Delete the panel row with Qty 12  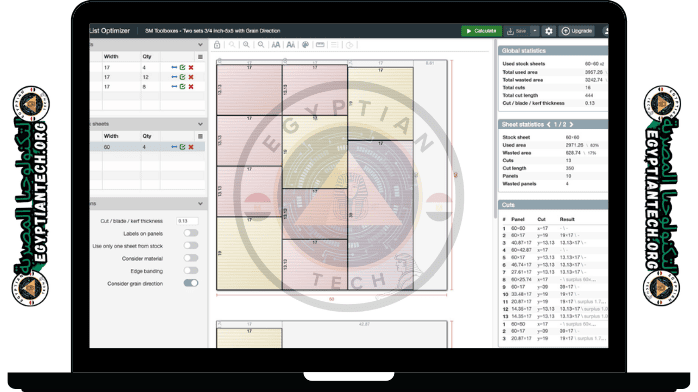coord(191,77)
